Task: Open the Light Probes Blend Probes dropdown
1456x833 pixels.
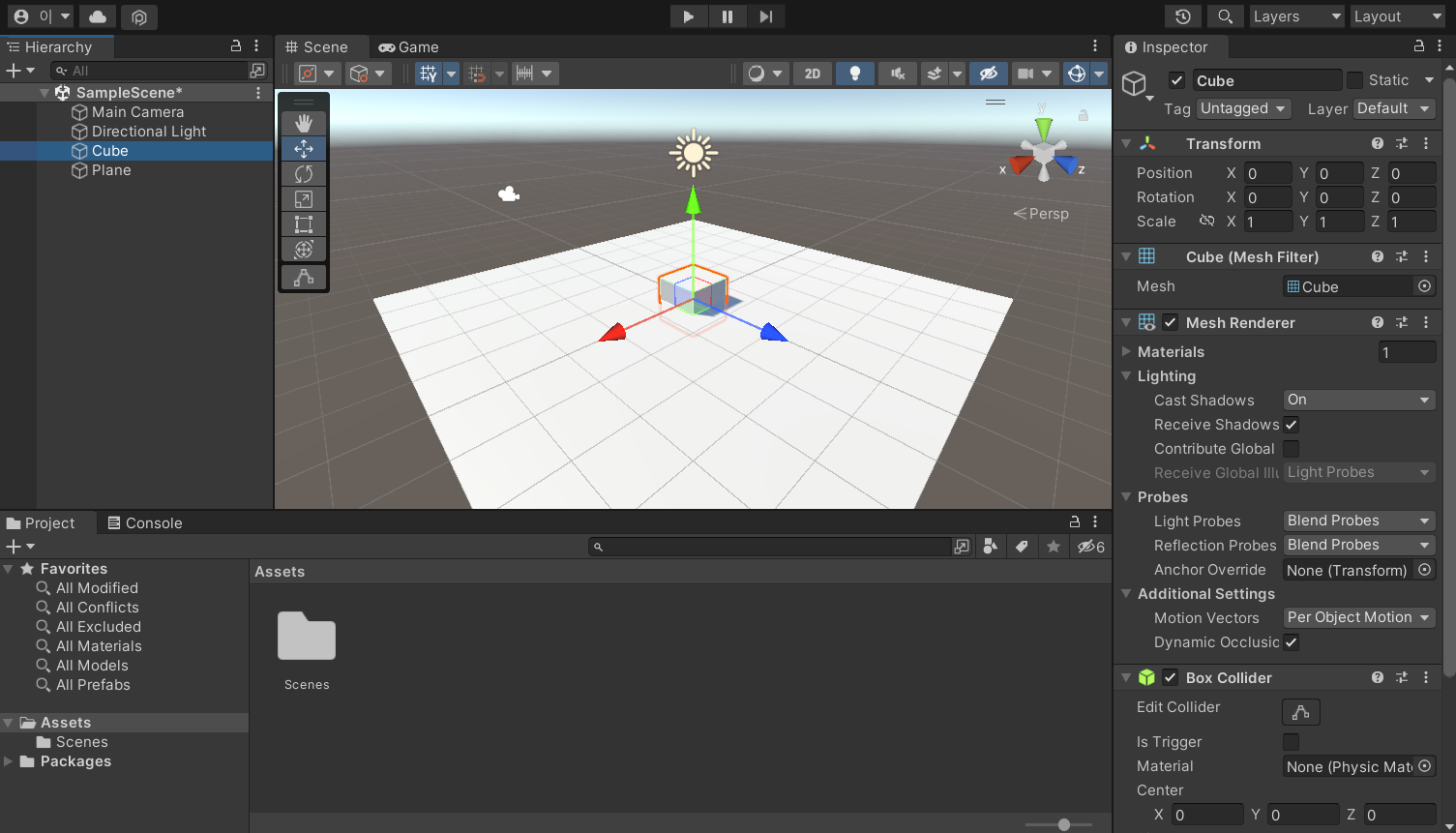Action: coord(1359,521)
